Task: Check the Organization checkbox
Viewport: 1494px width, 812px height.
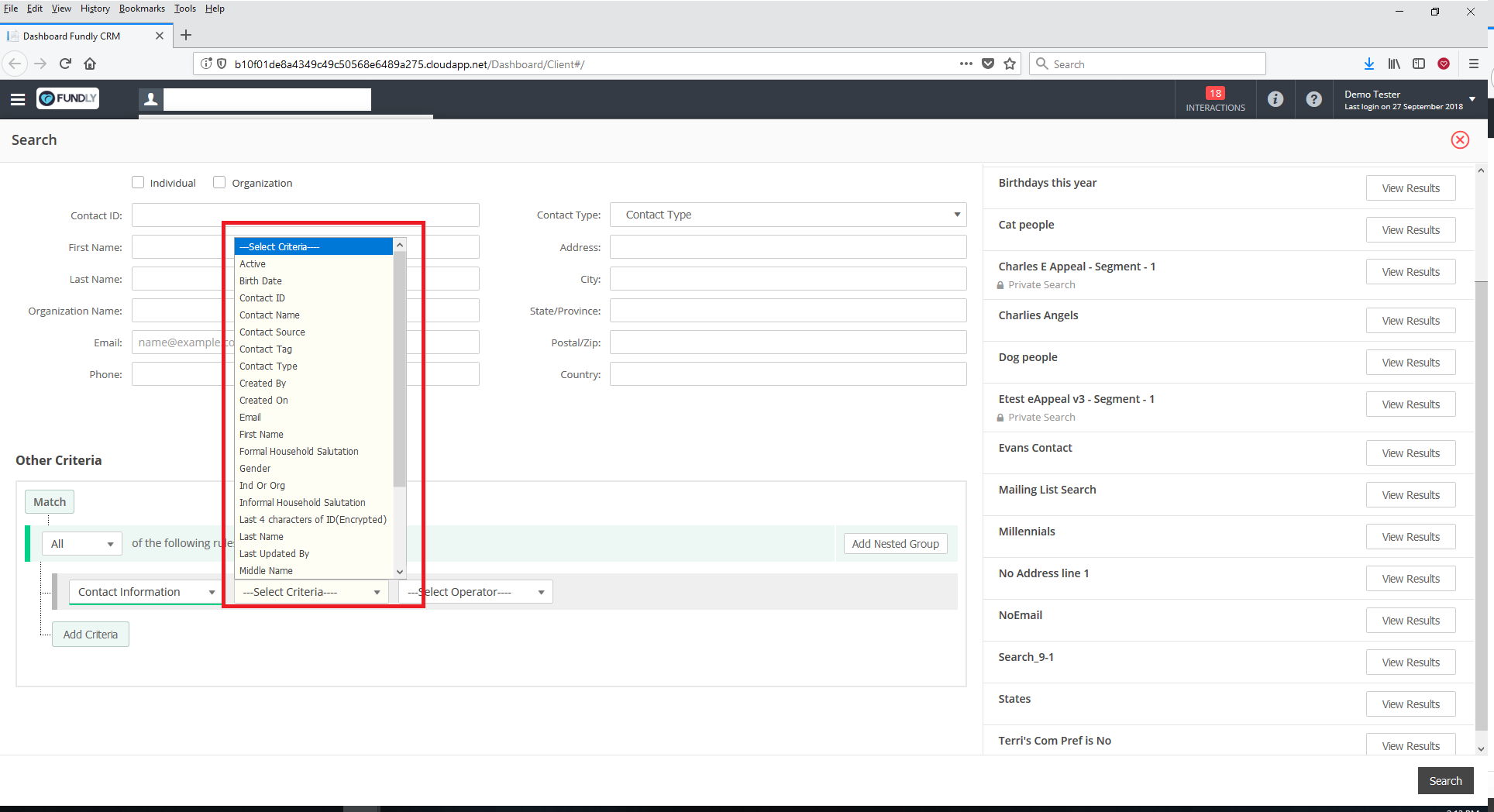Action: [x=219, y=183]
